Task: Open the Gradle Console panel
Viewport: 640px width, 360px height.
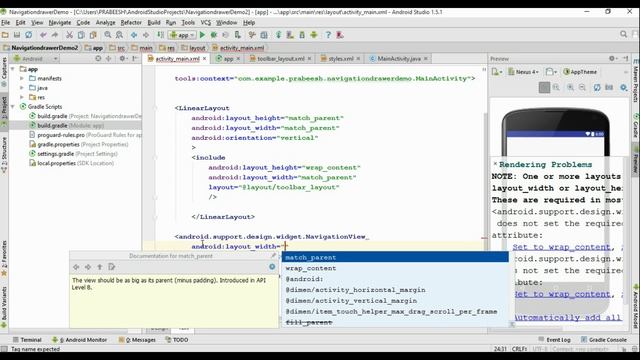Action: pos(604,340)
